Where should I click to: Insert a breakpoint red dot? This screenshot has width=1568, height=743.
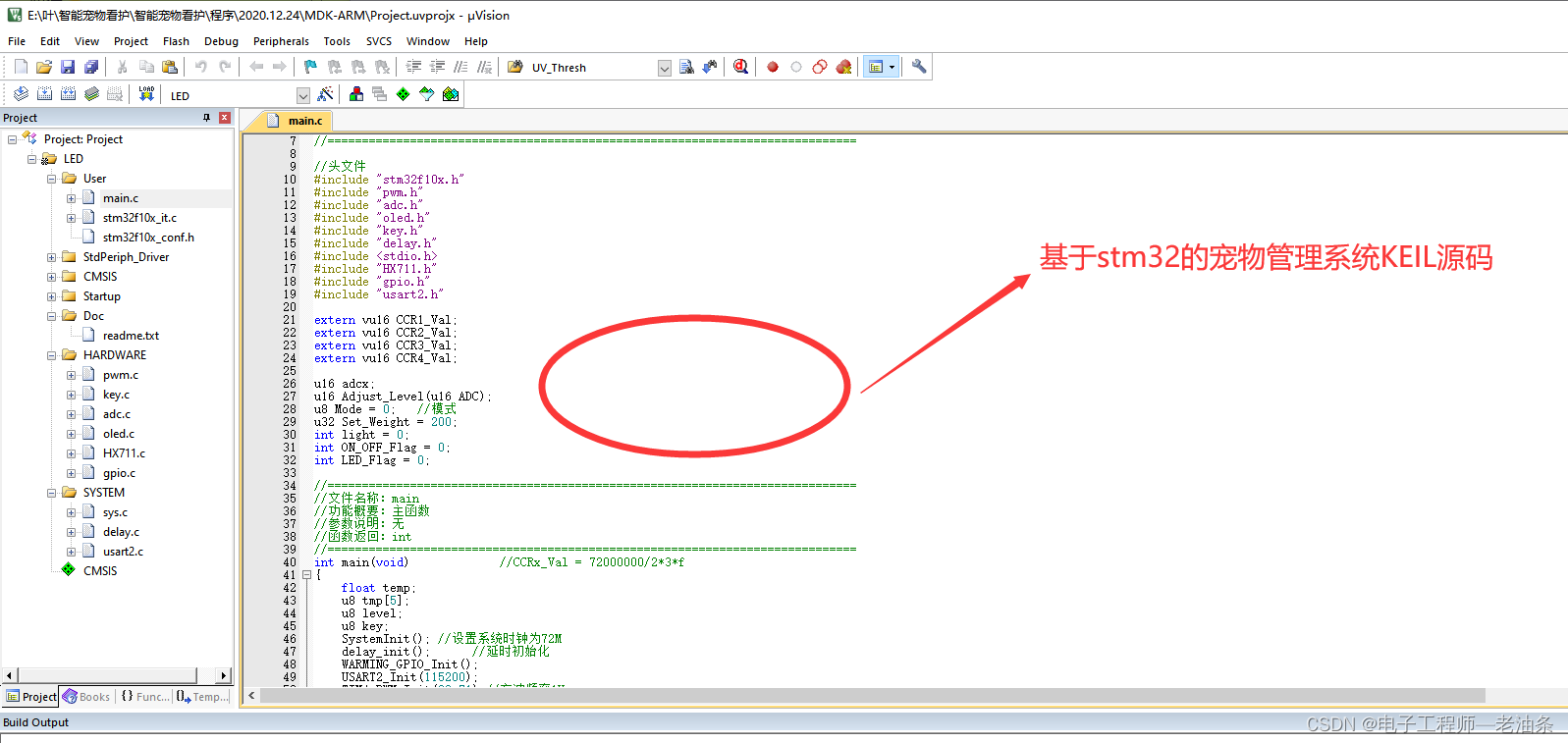(773, 67)
